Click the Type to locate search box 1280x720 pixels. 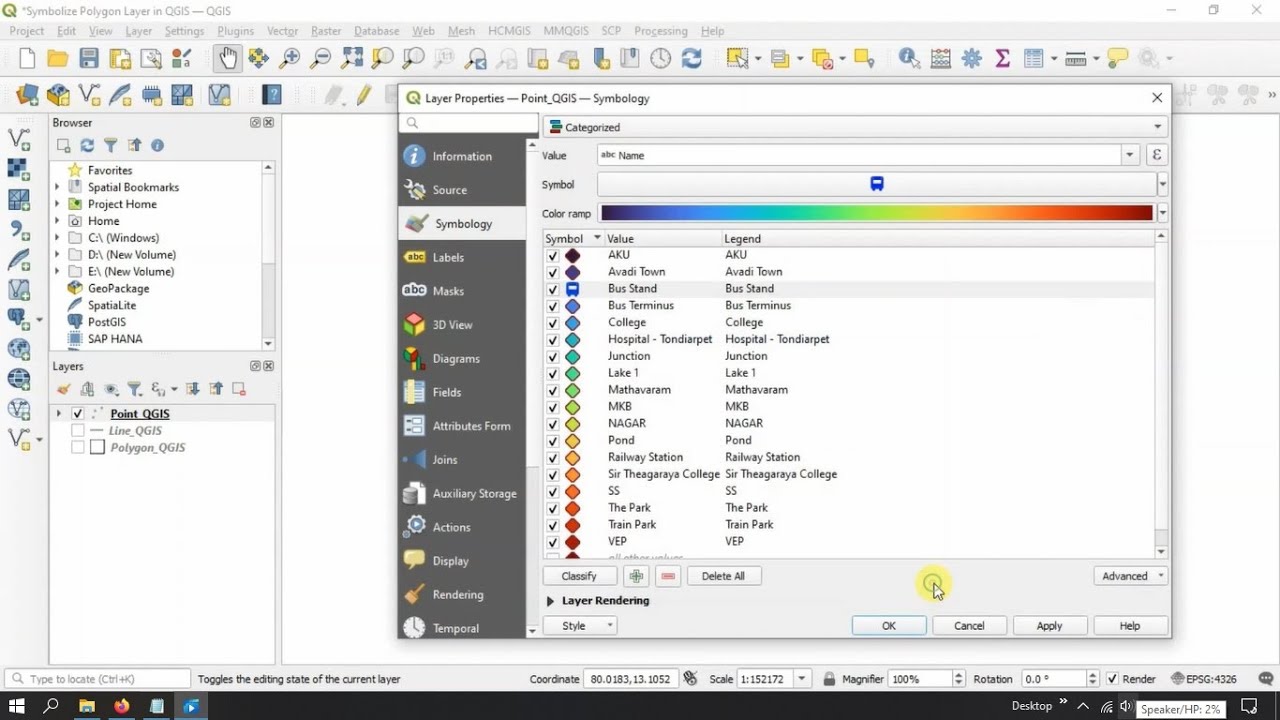pyautogui.click(x=98, y=679)
